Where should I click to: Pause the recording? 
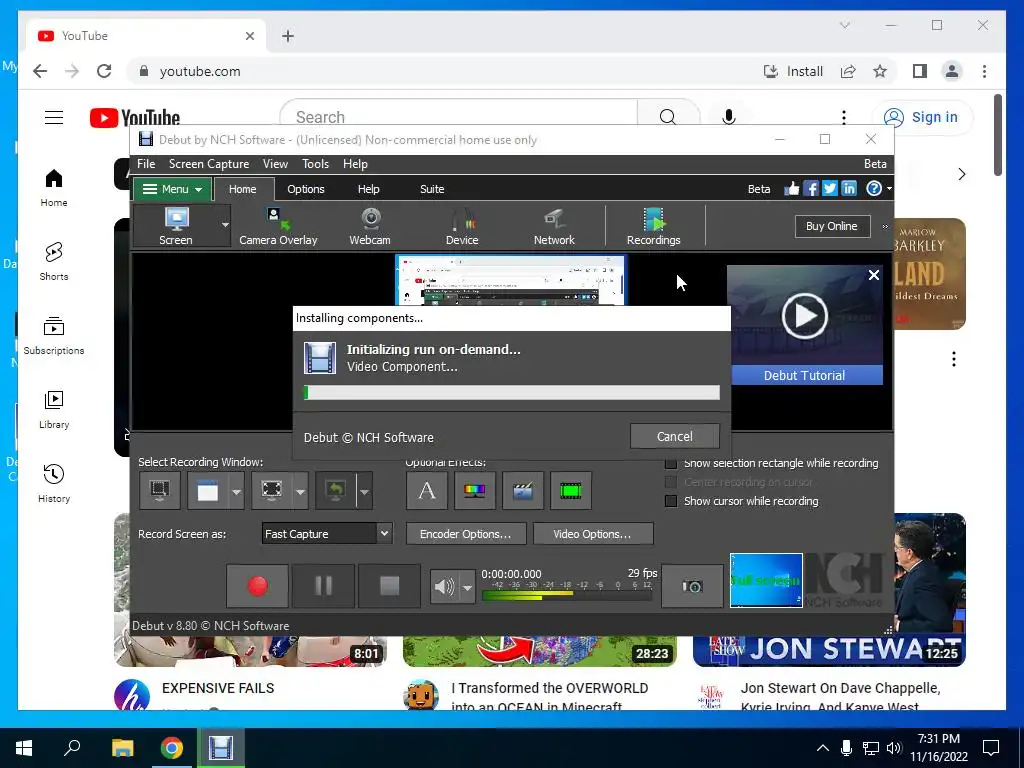[x=323, y=586]
